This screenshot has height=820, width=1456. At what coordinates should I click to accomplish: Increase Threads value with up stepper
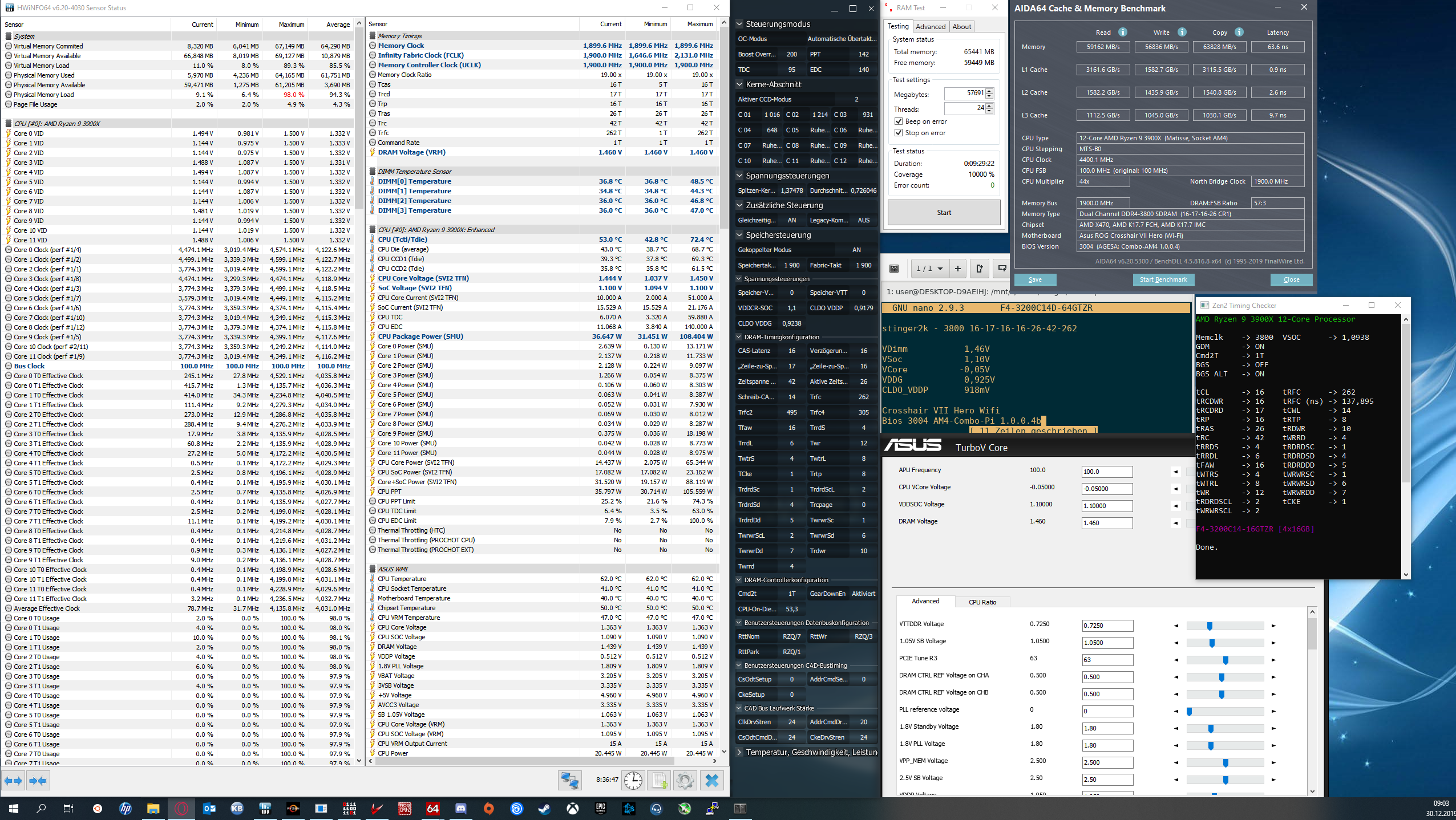(x=989, y=105)
